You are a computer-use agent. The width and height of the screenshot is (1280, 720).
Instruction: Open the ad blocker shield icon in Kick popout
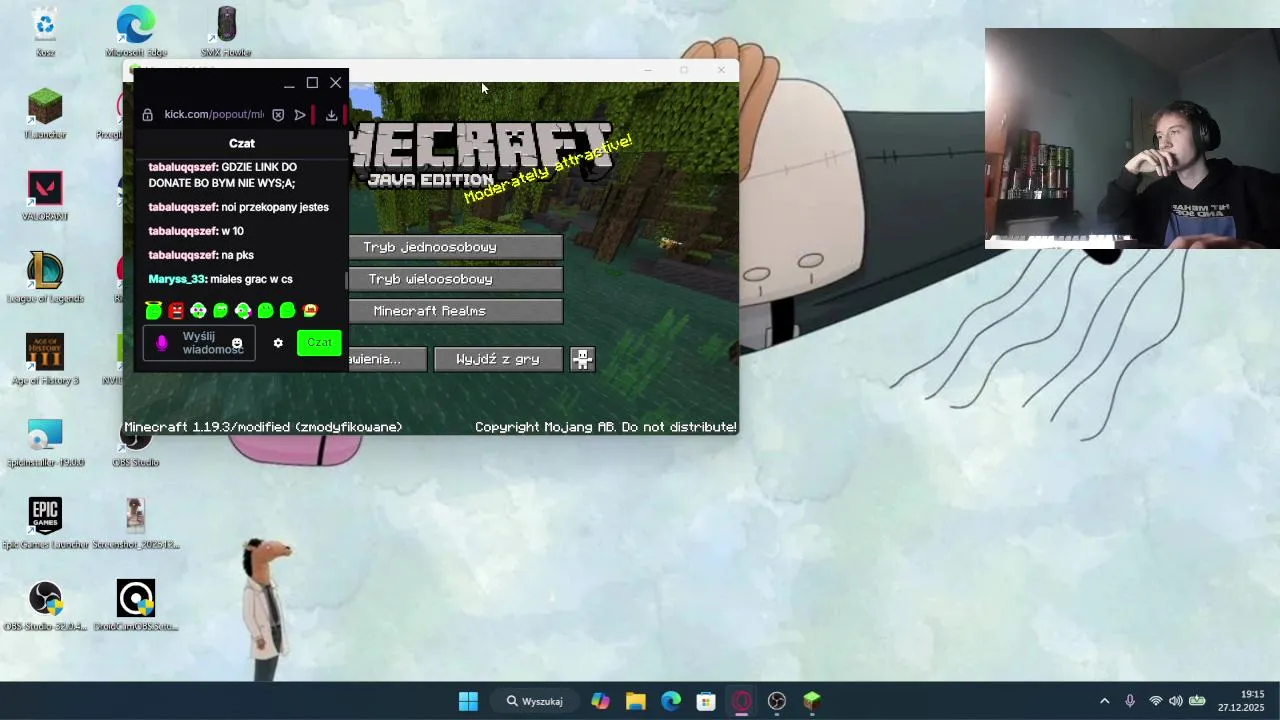pyautogui.click(x=278, y=115)
